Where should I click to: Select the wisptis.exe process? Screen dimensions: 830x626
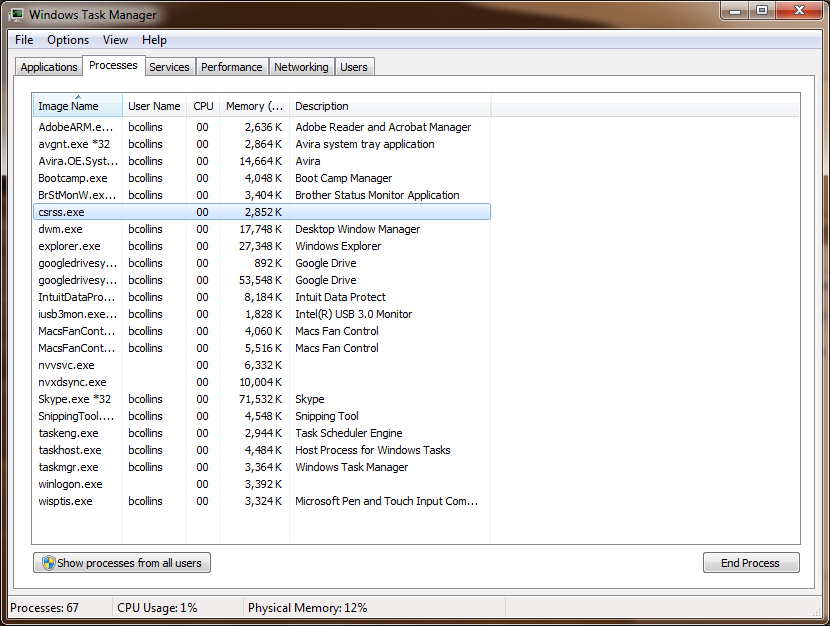click(262, 501)
